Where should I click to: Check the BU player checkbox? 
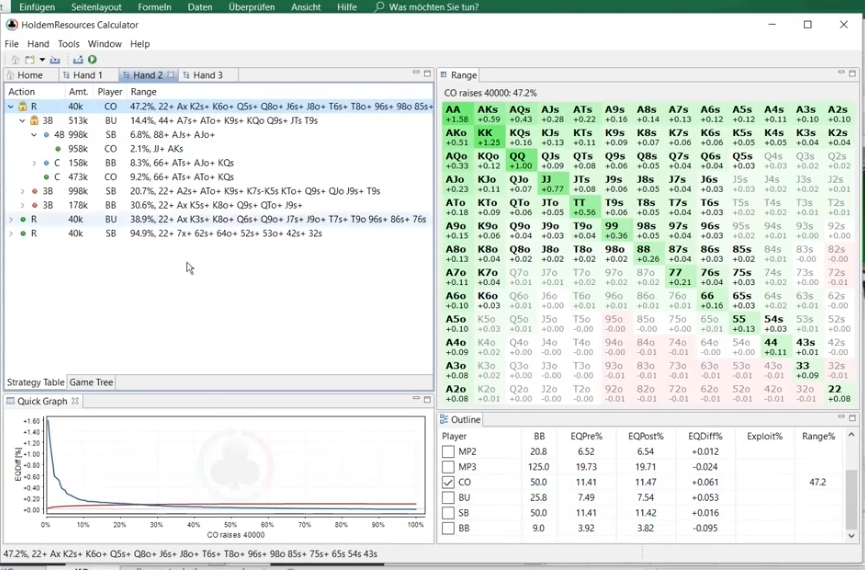448,498
